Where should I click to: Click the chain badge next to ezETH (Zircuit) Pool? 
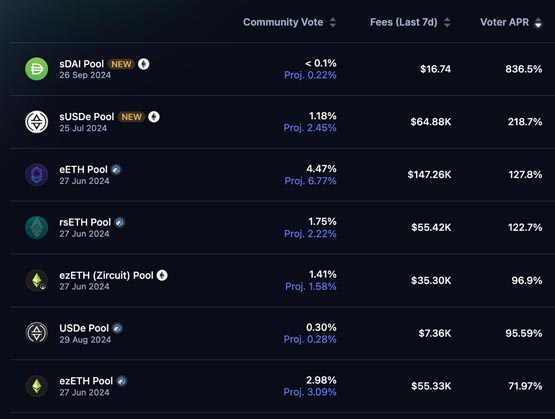(162, 275)
